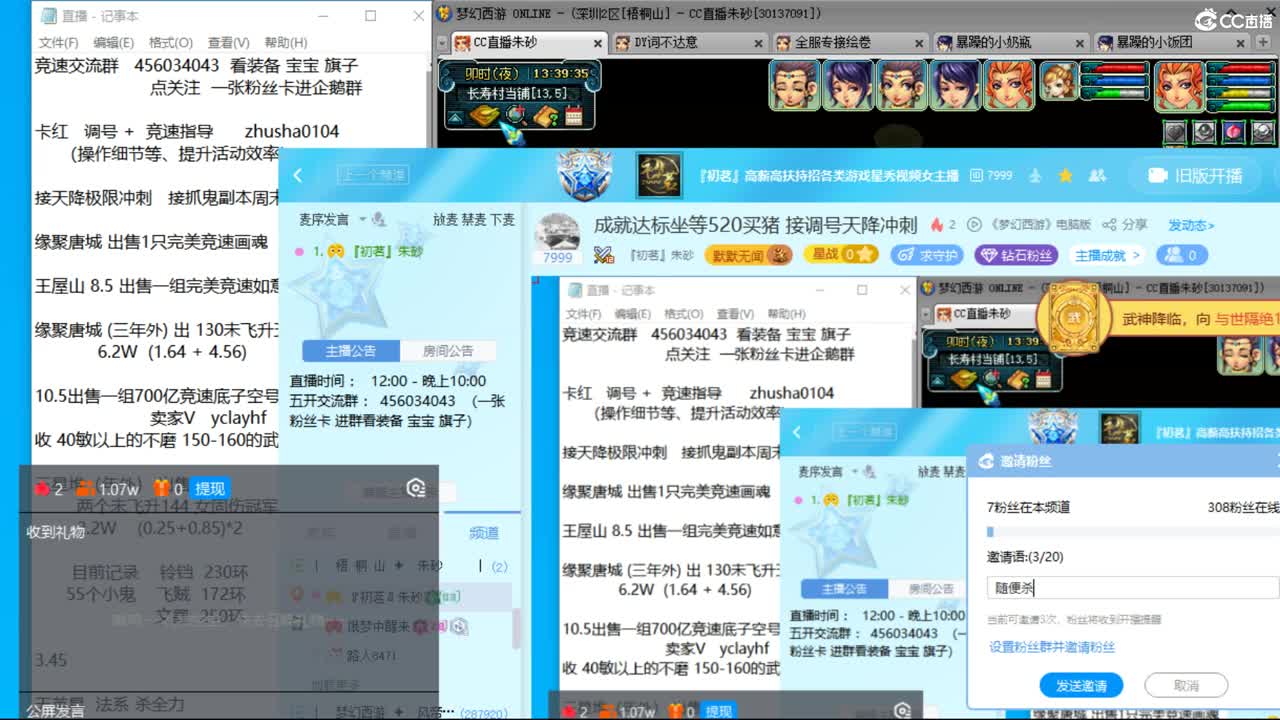The height and width of the screenshot is (720, 1280).
Task: Click the 默默无闻 badge
Action: 749,255
